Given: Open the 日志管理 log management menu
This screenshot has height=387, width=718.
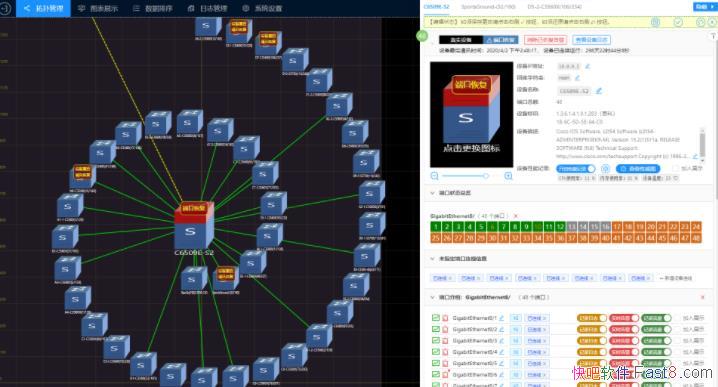Looking at the screenshot, I should coord(207,8).
